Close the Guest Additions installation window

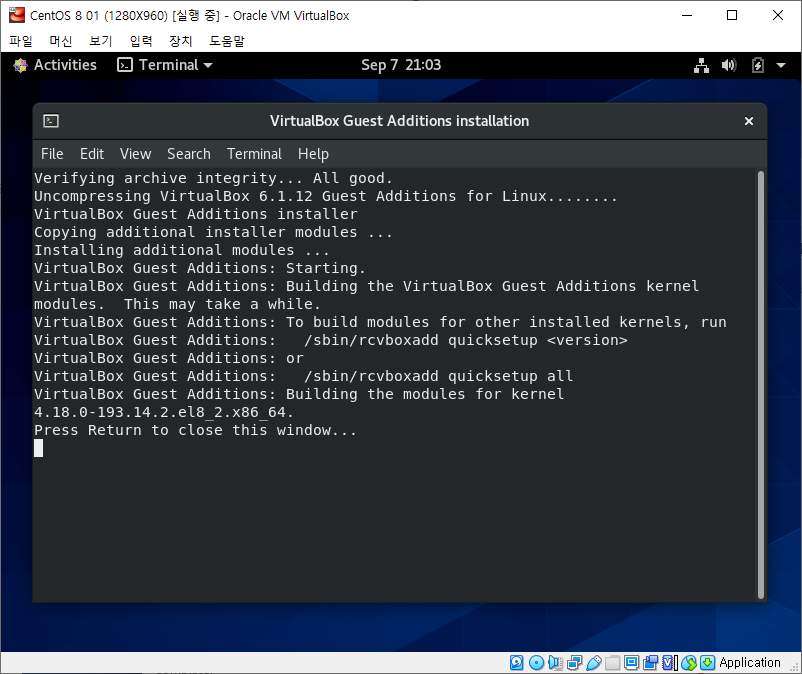pyautogui.click(x=749, y=121)
